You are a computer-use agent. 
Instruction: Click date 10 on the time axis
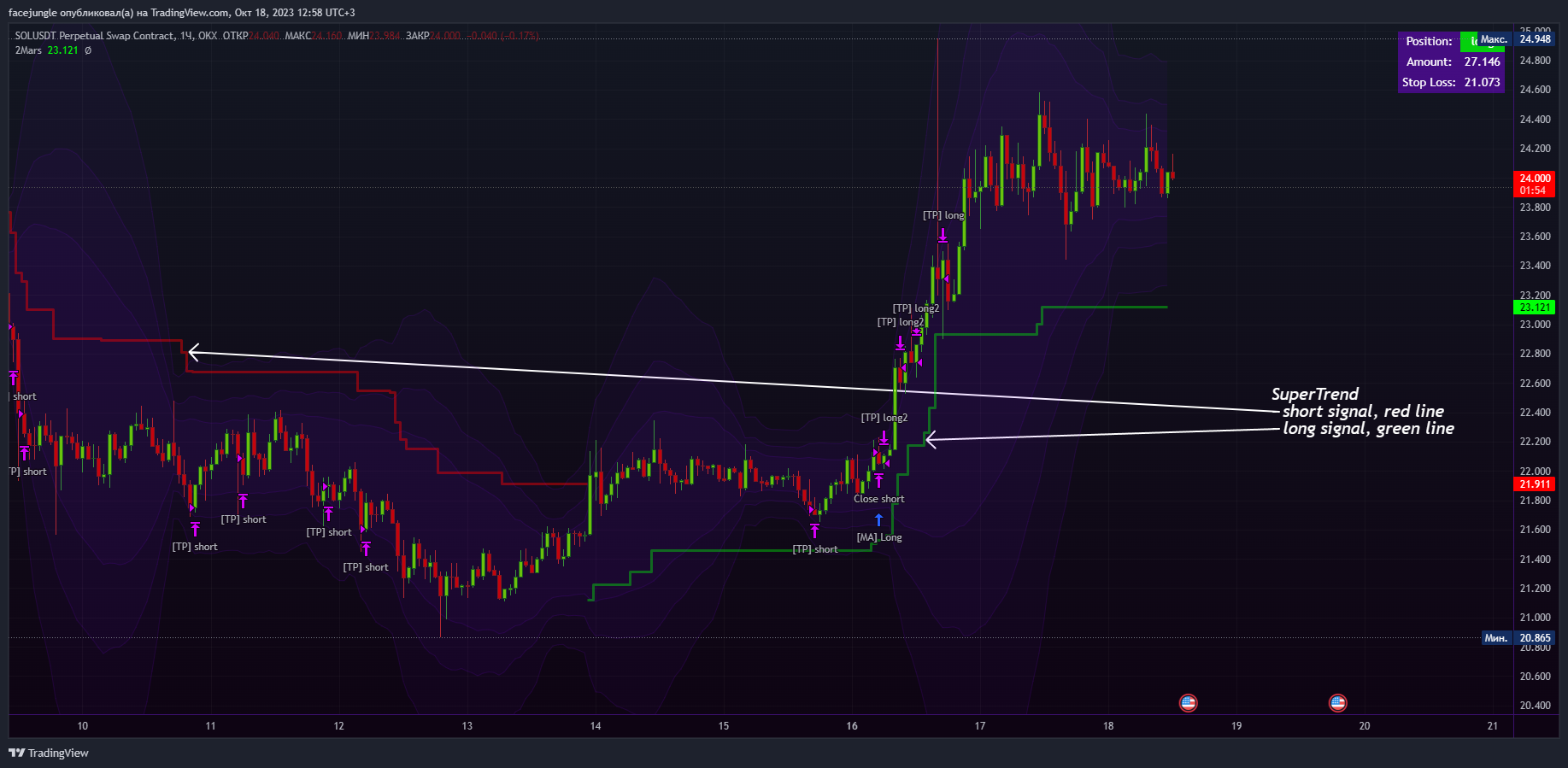pos(83,726)
